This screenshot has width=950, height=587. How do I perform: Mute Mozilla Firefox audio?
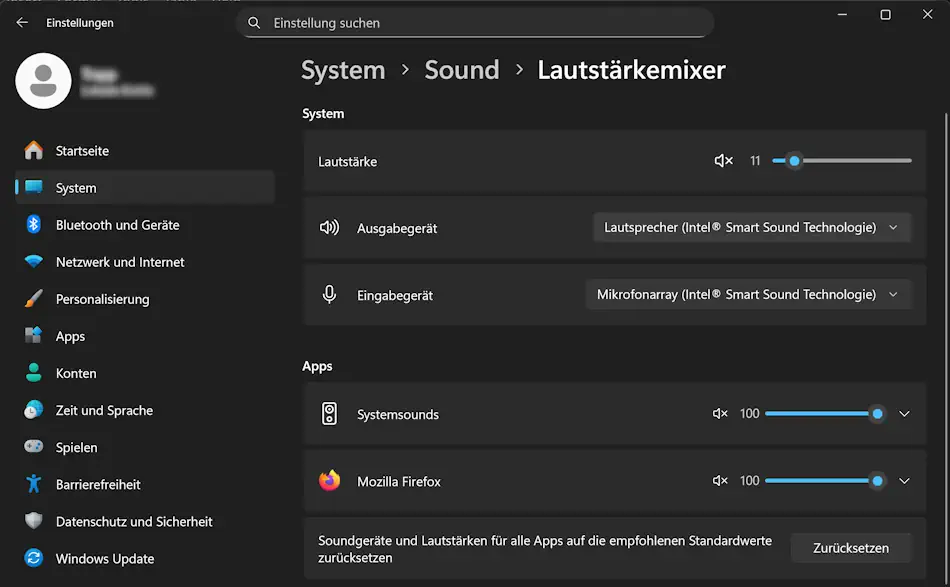(720, 480)
